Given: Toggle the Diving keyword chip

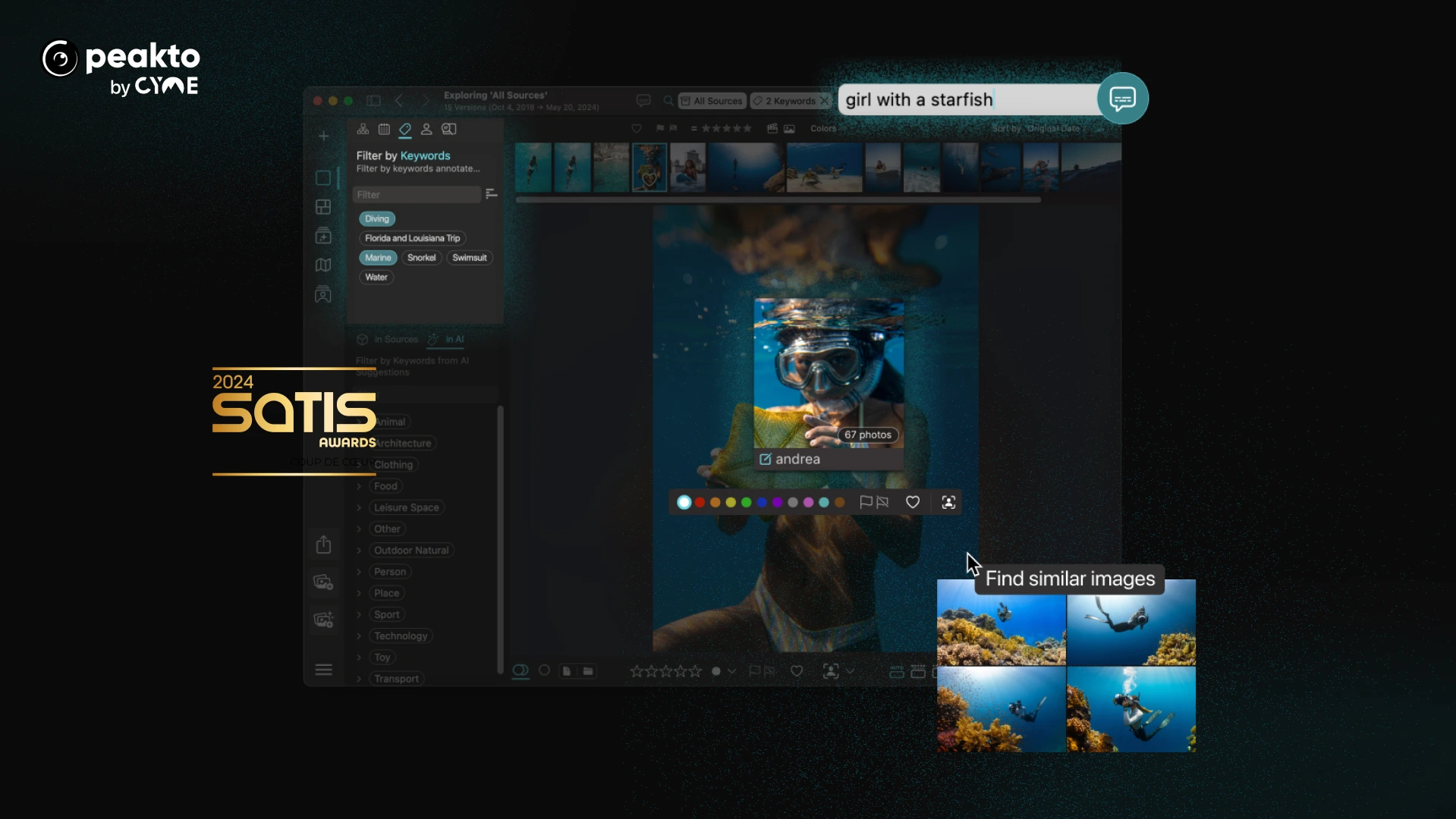Looking at the screenshot, I should pyautogui.click(x=377, y=218).
